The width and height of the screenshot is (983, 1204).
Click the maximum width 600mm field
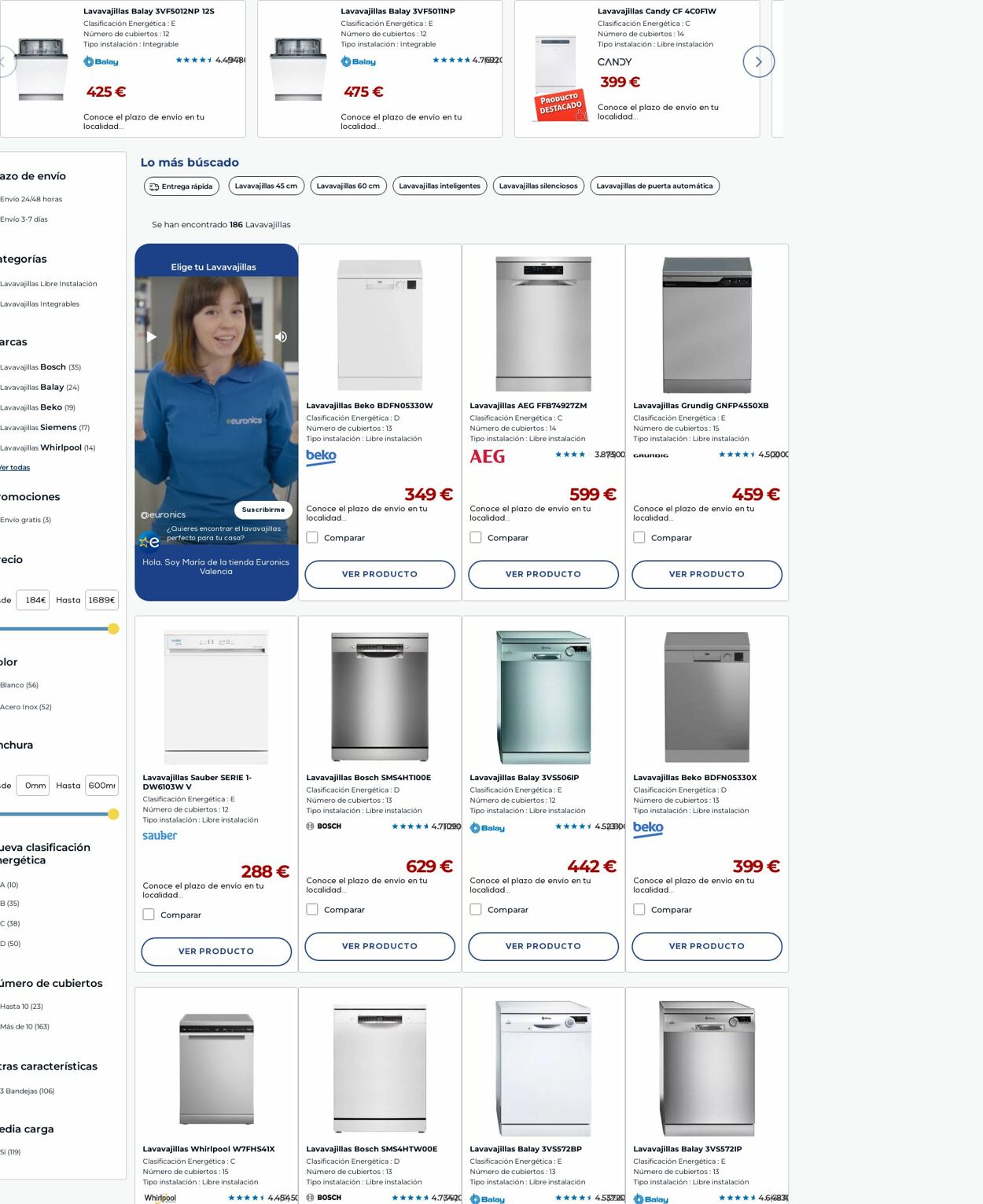click(x=101, y=786)
